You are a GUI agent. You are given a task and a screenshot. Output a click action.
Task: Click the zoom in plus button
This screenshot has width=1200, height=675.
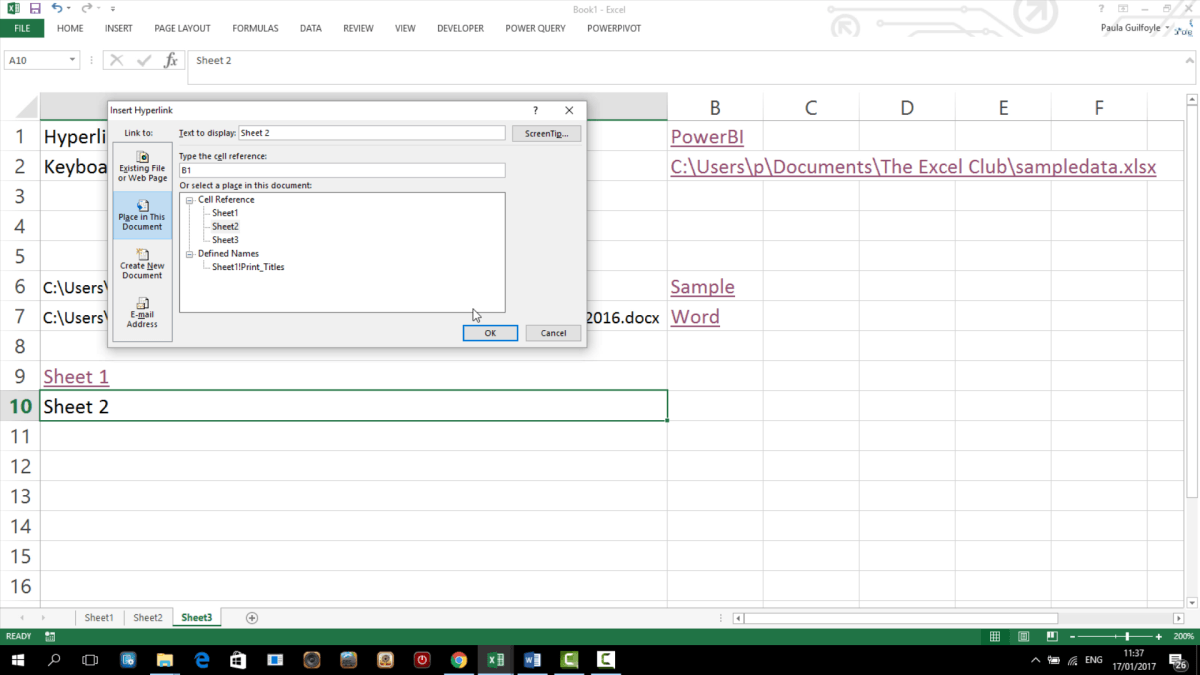coord(1161,637)
